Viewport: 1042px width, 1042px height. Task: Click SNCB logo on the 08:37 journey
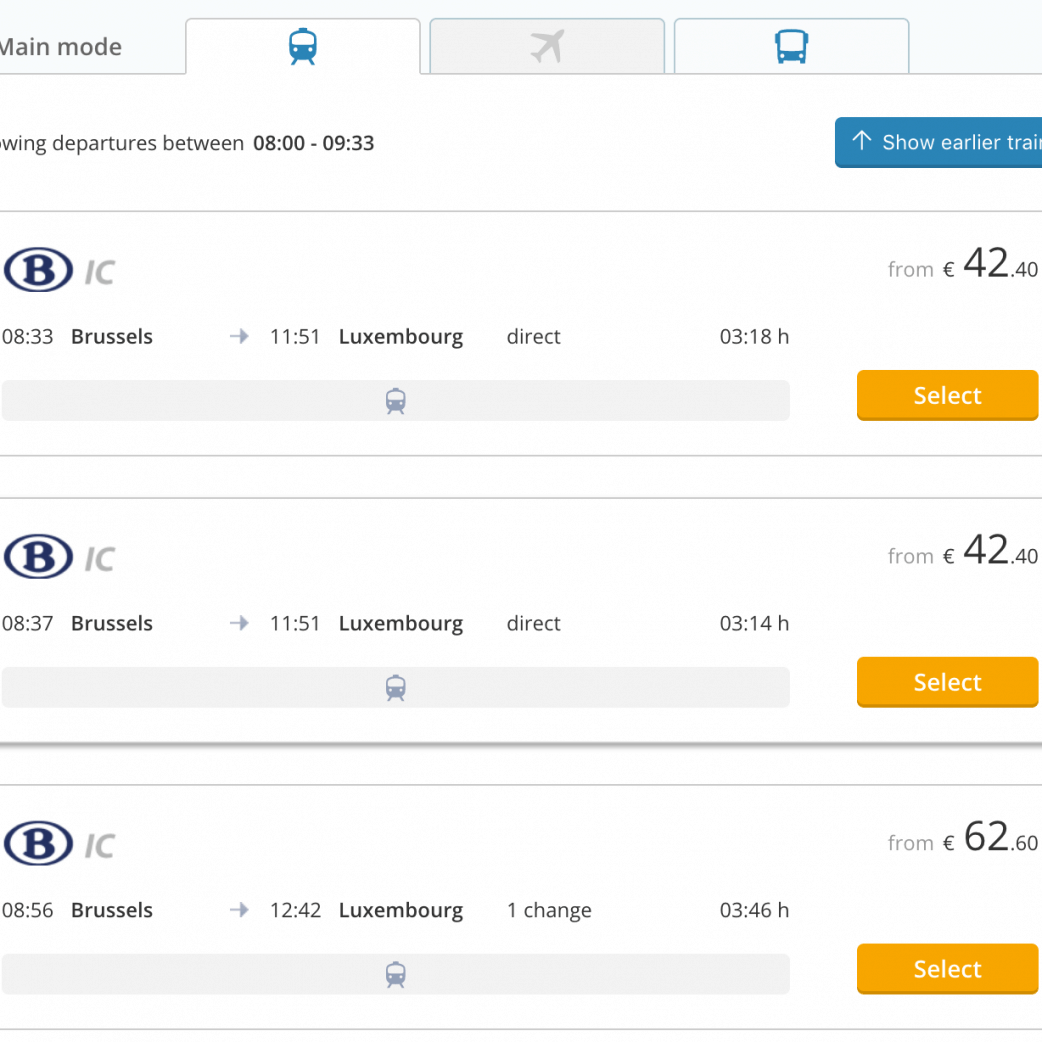click(x=38, y=557)
